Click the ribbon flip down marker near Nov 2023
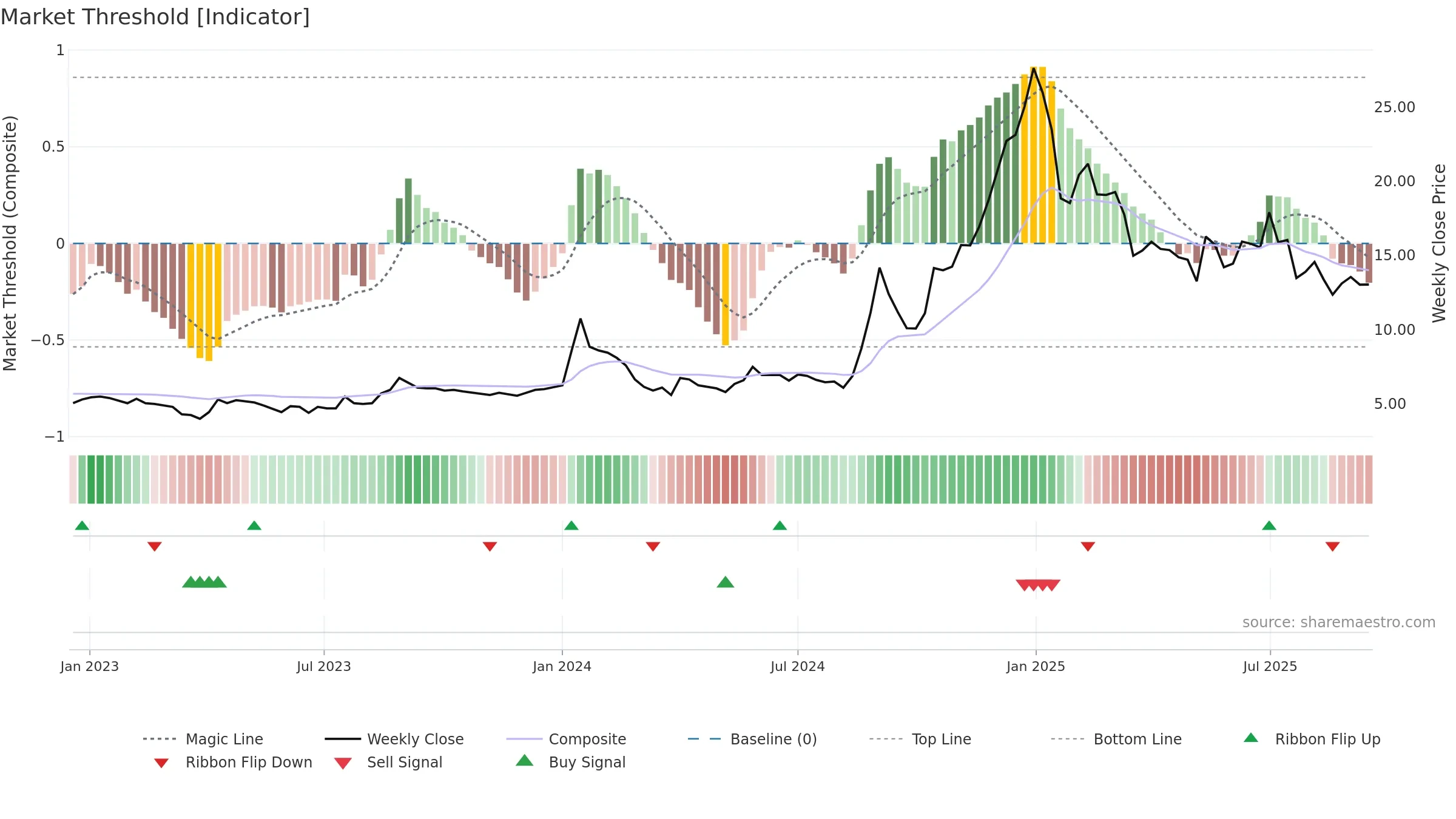 pos(490,547)
